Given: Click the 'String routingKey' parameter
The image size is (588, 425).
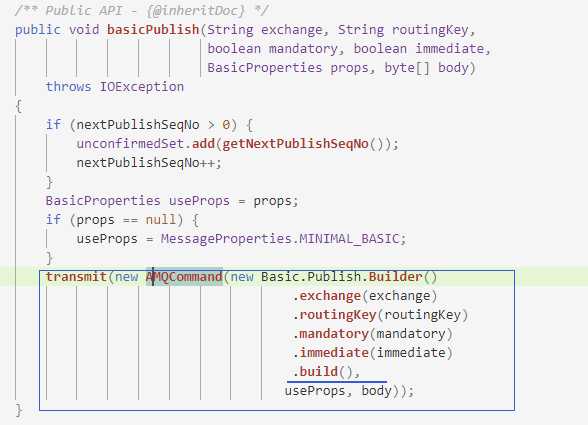Looking at the screenshot, I should 403,30.
